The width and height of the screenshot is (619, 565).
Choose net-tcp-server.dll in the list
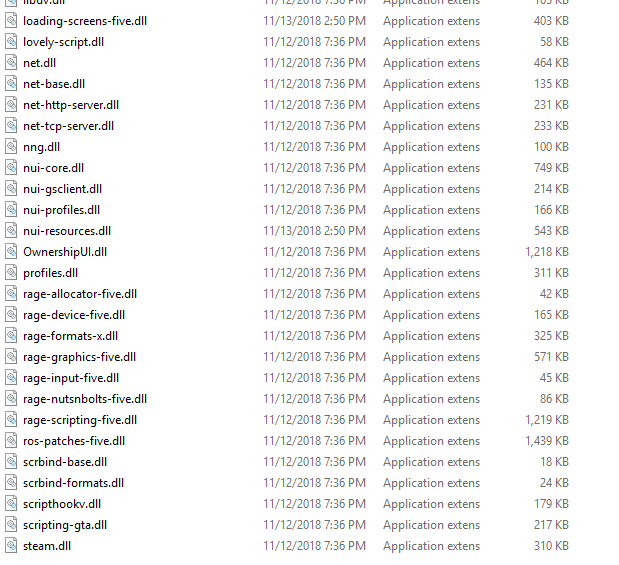[69, 126]
